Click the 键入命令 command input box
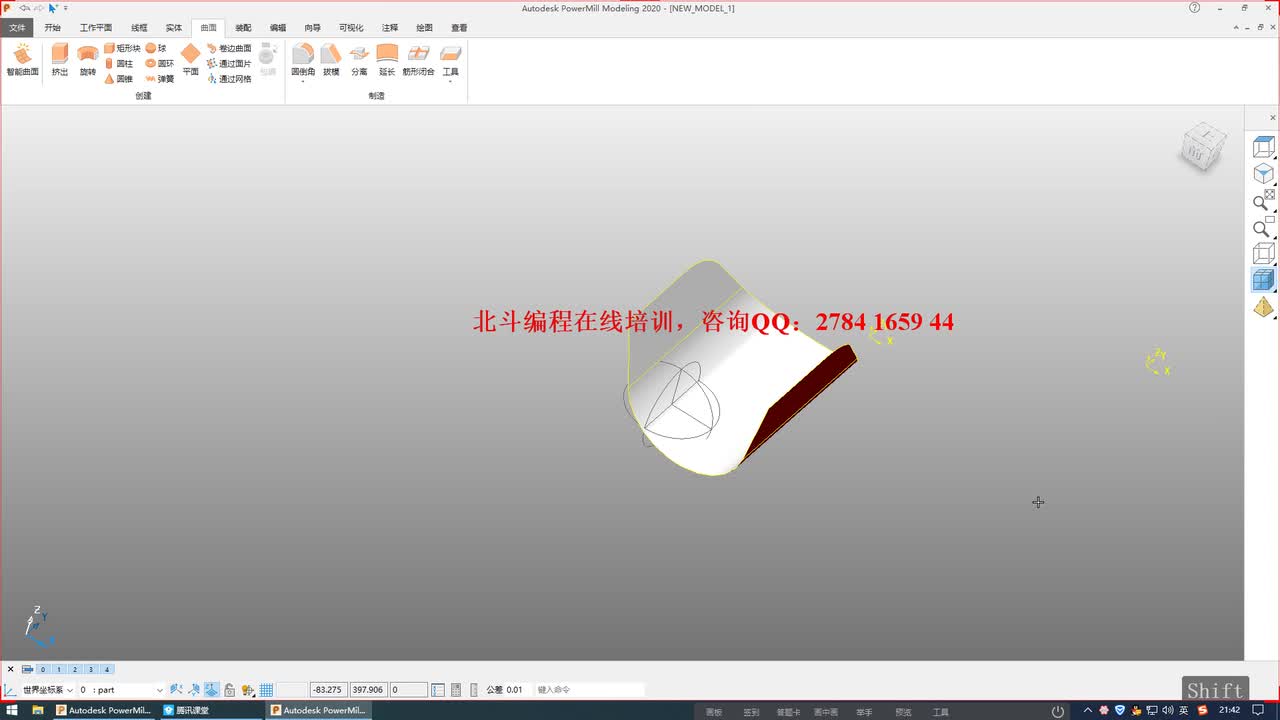 click(x=590, y=690)
